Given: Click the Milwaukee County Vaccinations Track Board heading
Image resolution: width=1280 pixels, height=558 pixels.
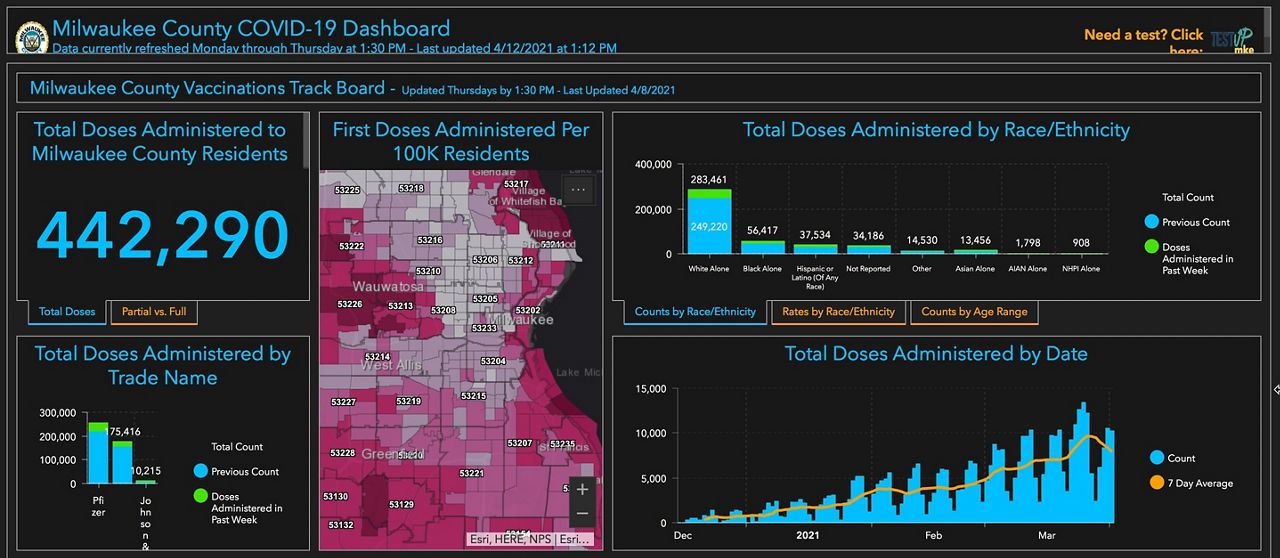Looking at the screenshot, I should click(x=207, y=88).
